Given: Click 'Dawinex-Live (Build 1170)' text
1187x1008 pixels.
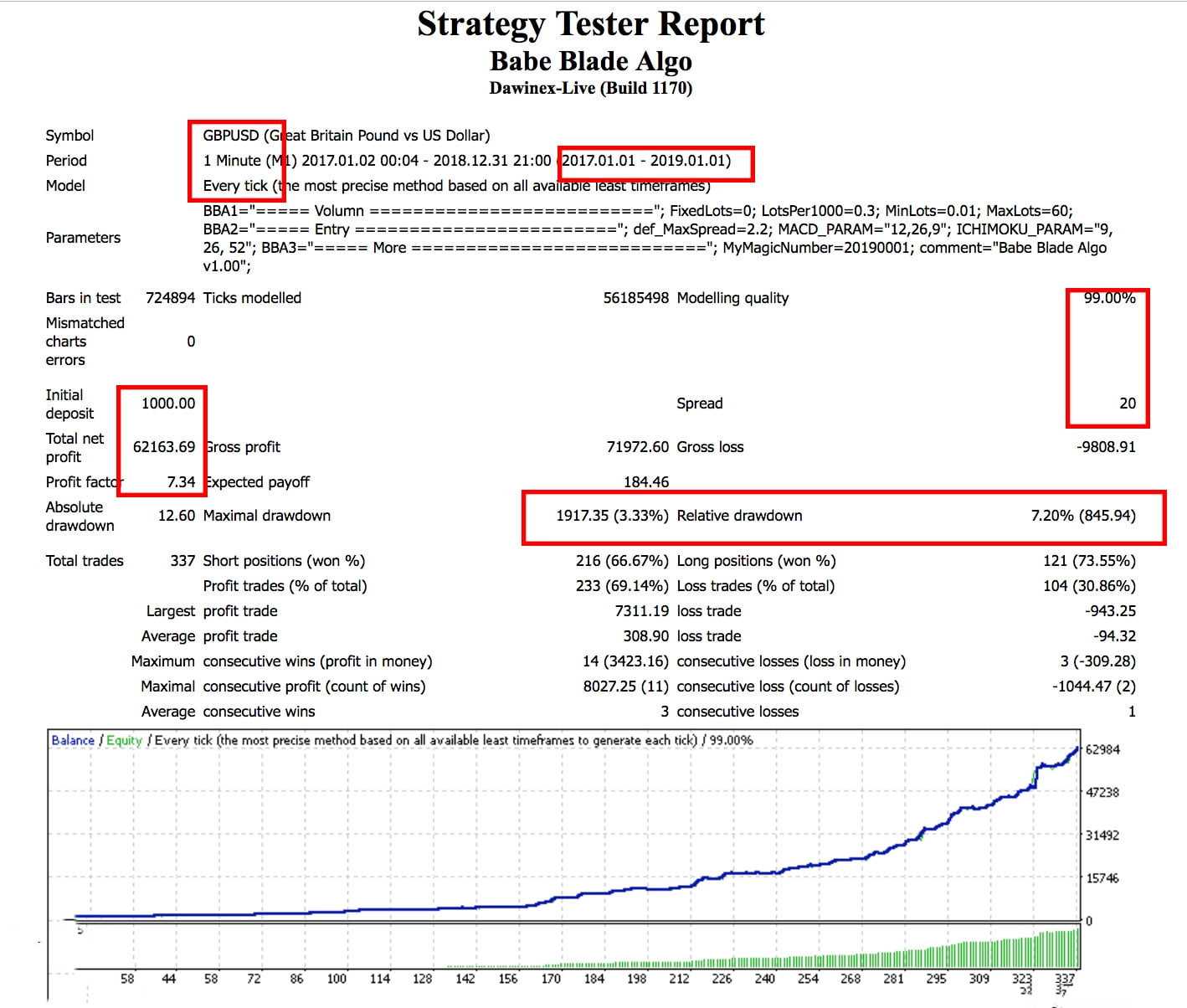Looking at the screenshot, I should pos(591,88).
